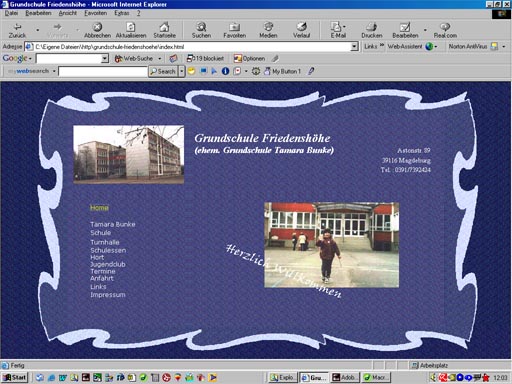
Task: Click the Google toolbar search field
Action: (x=69, y=59)
